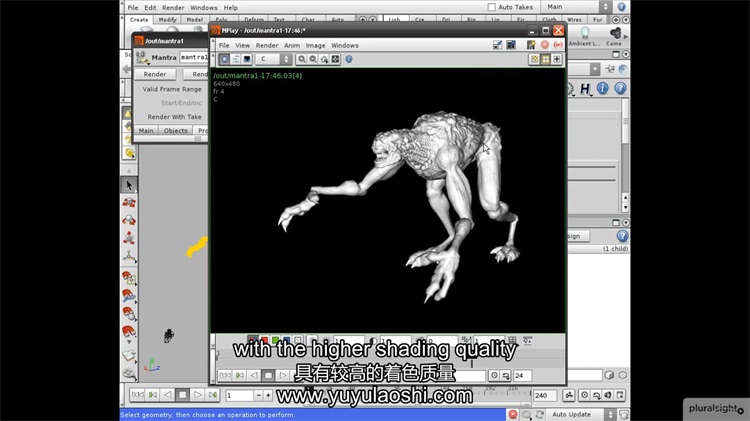The image size is (750, 421).
Task: Click MPlay red stop render icon
Action: [545, 44]
